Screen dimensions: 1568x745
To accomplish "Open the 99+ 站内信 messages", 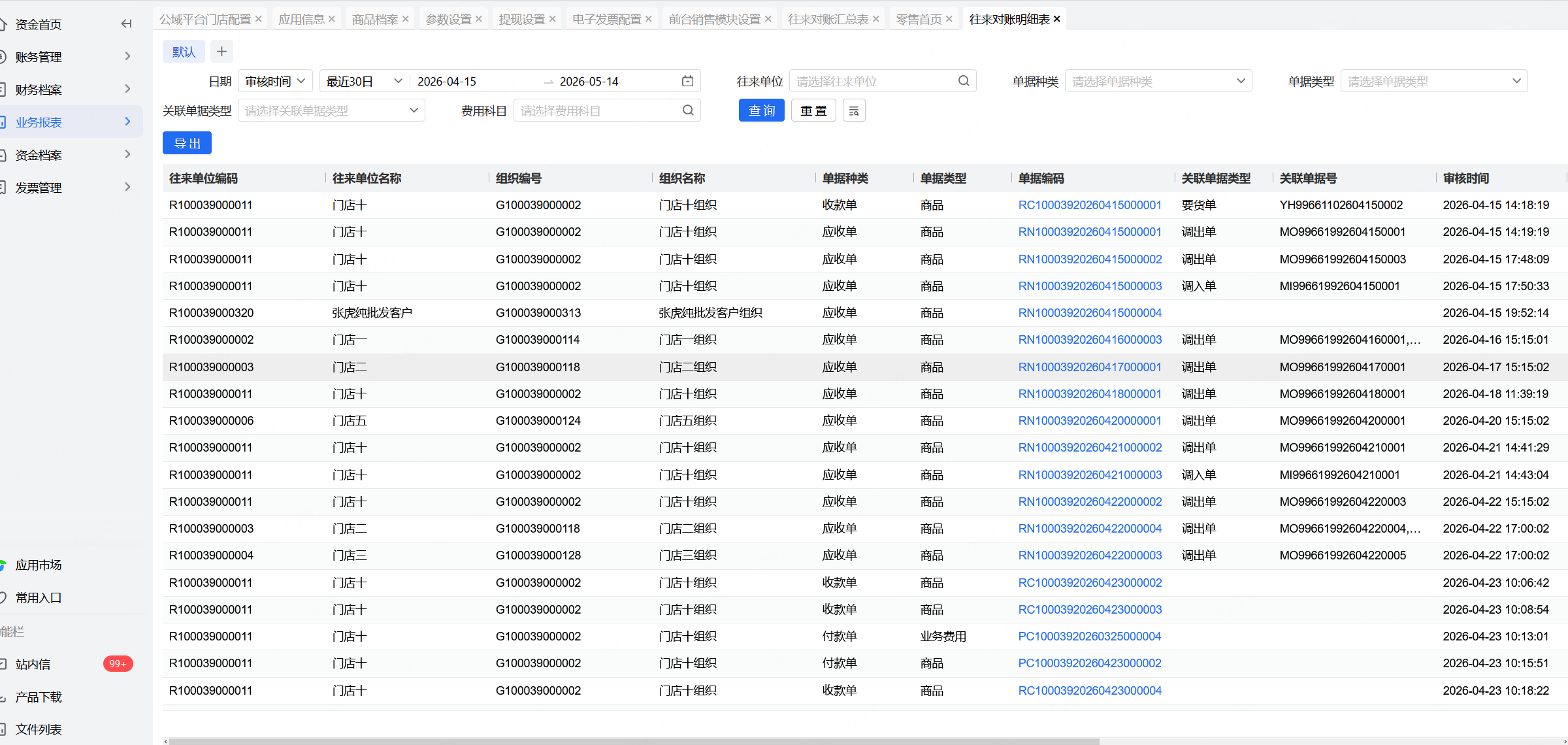I will [x=118, y=664].
